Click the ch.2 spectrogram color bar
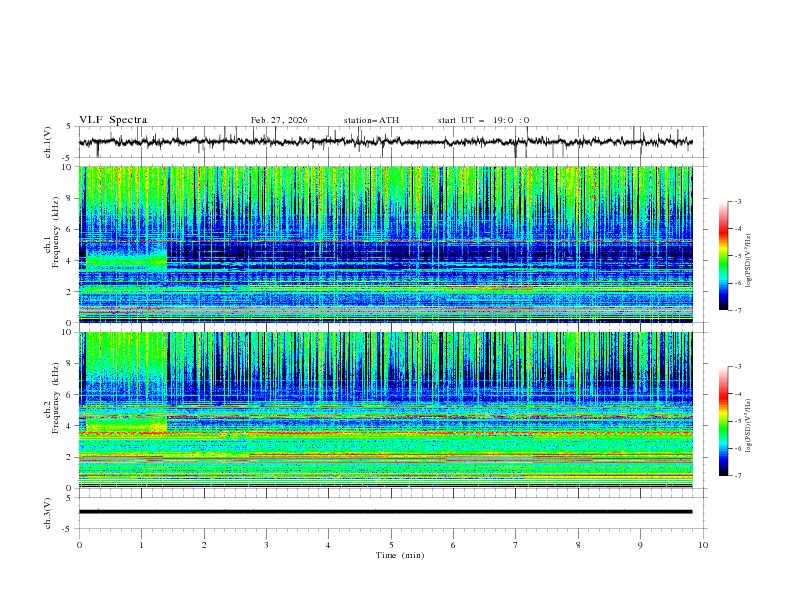This screenshot has height=612, width=792. tap(724, 421)
